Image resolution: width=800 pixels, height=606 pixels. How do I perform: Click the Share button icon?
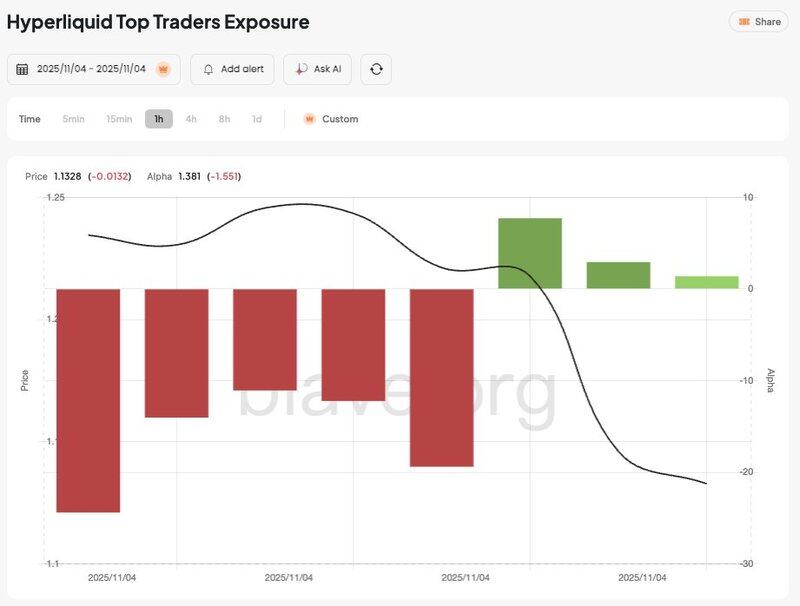[x=744, y=22]
